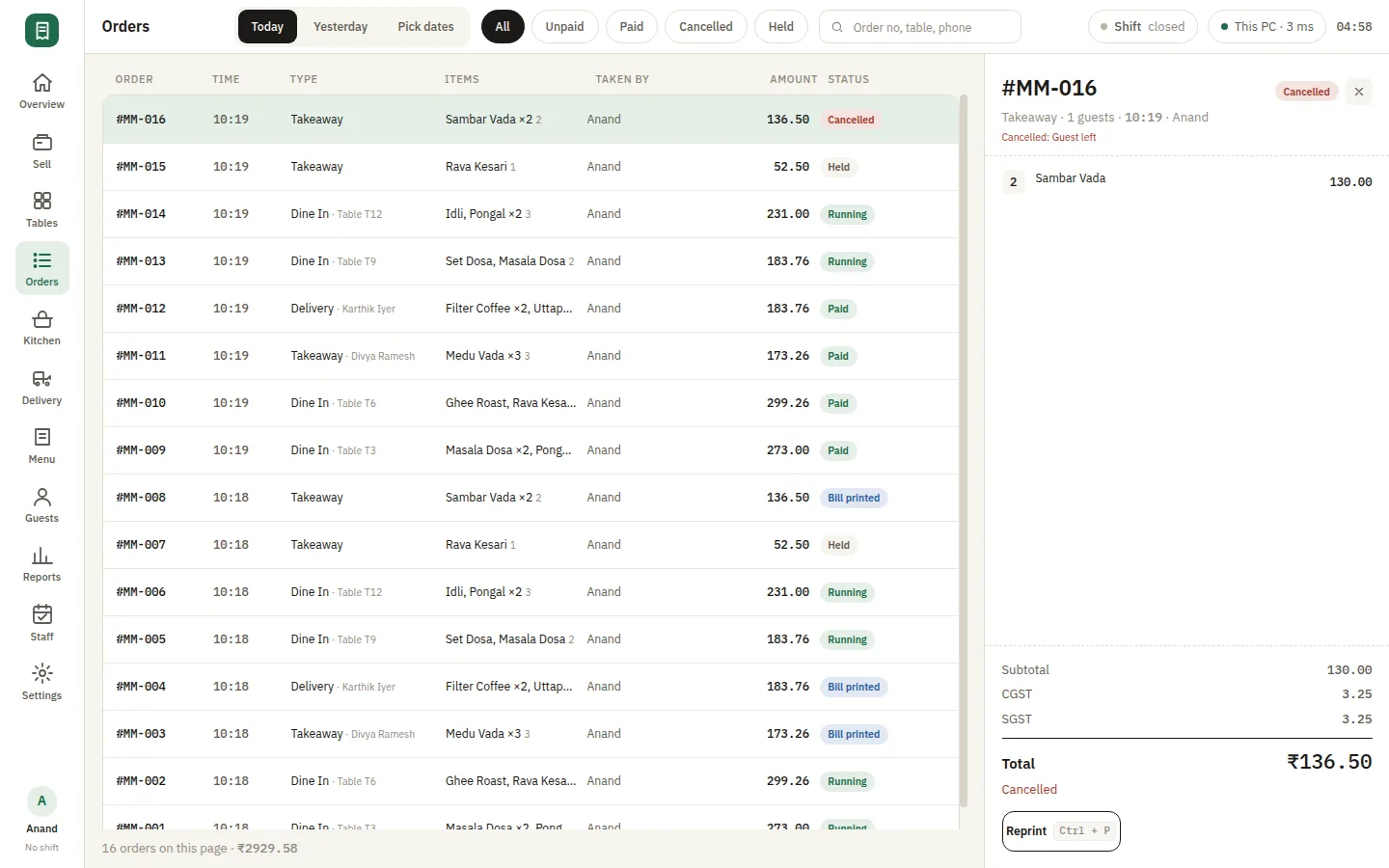Click the STATUS column header
Image resolution: width=1389 pixels, height=868 pixels.
click(x=848, y=79)
